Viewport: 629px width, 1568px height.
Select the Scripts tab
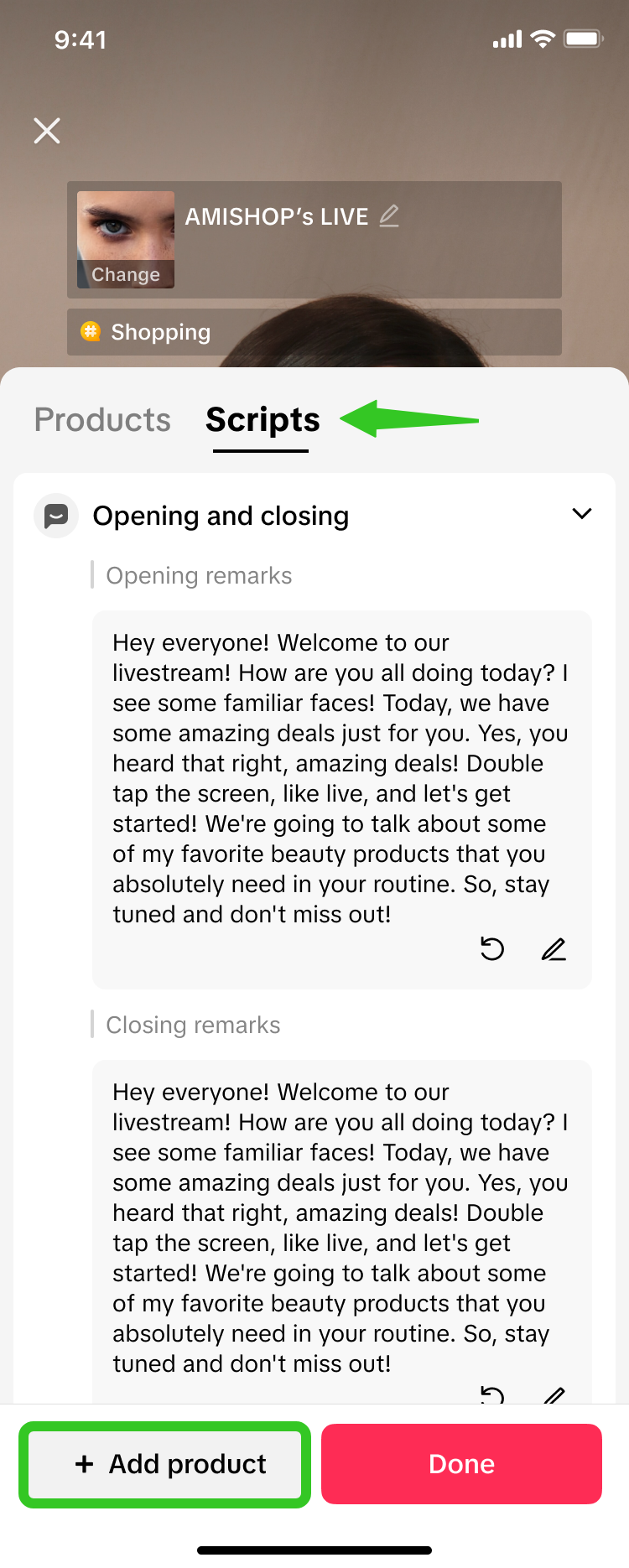coord(263,419)
